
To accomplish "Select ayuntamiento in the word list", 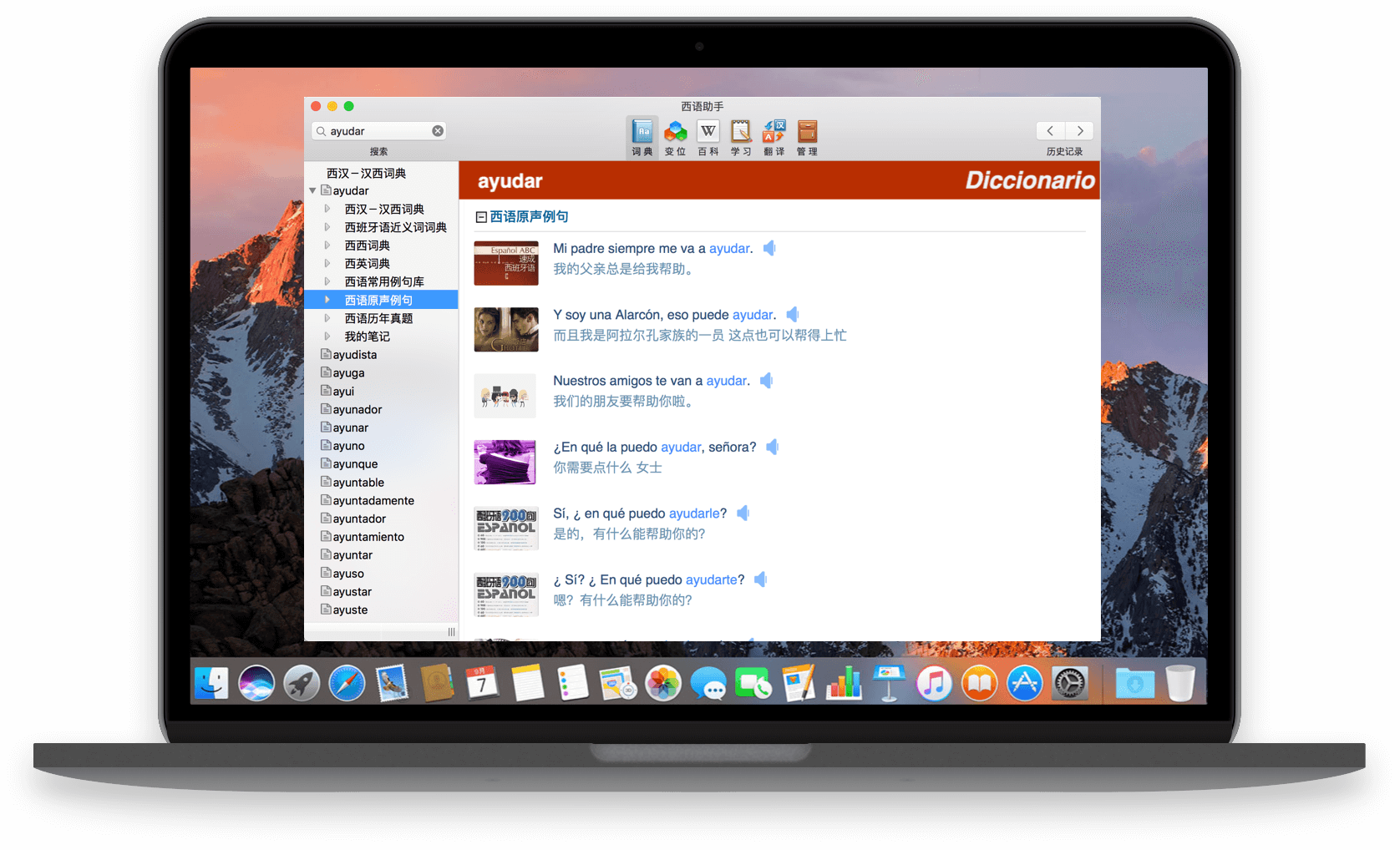I will click(x=368, y=537).
